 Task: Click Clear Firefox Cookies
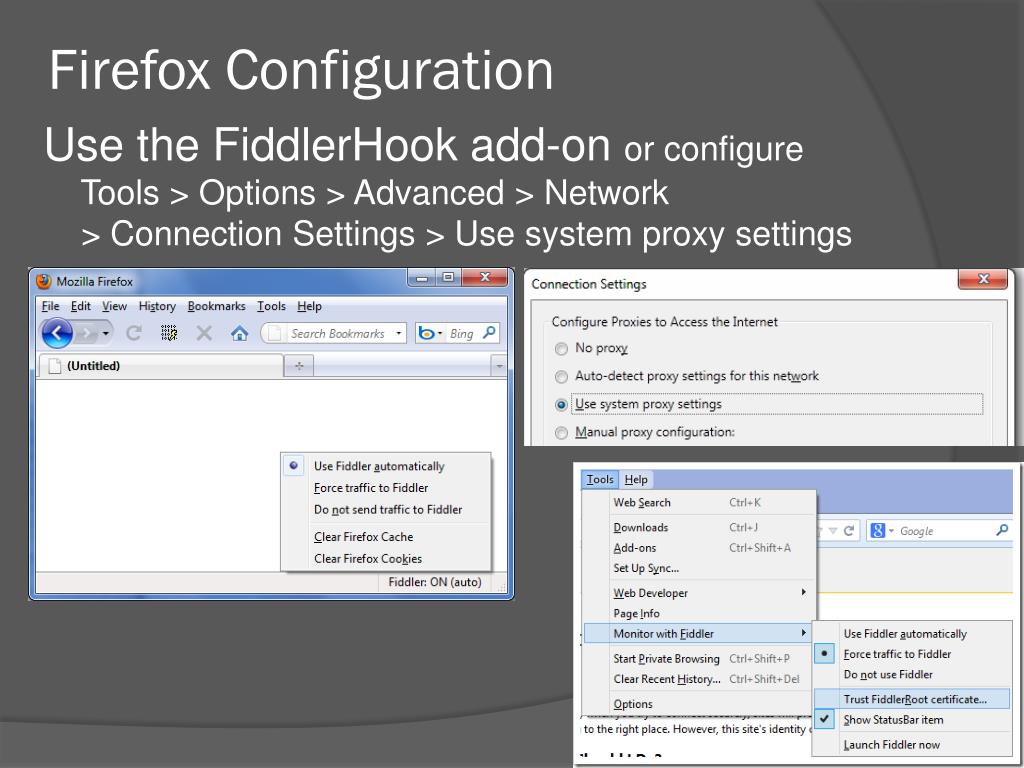386,558
